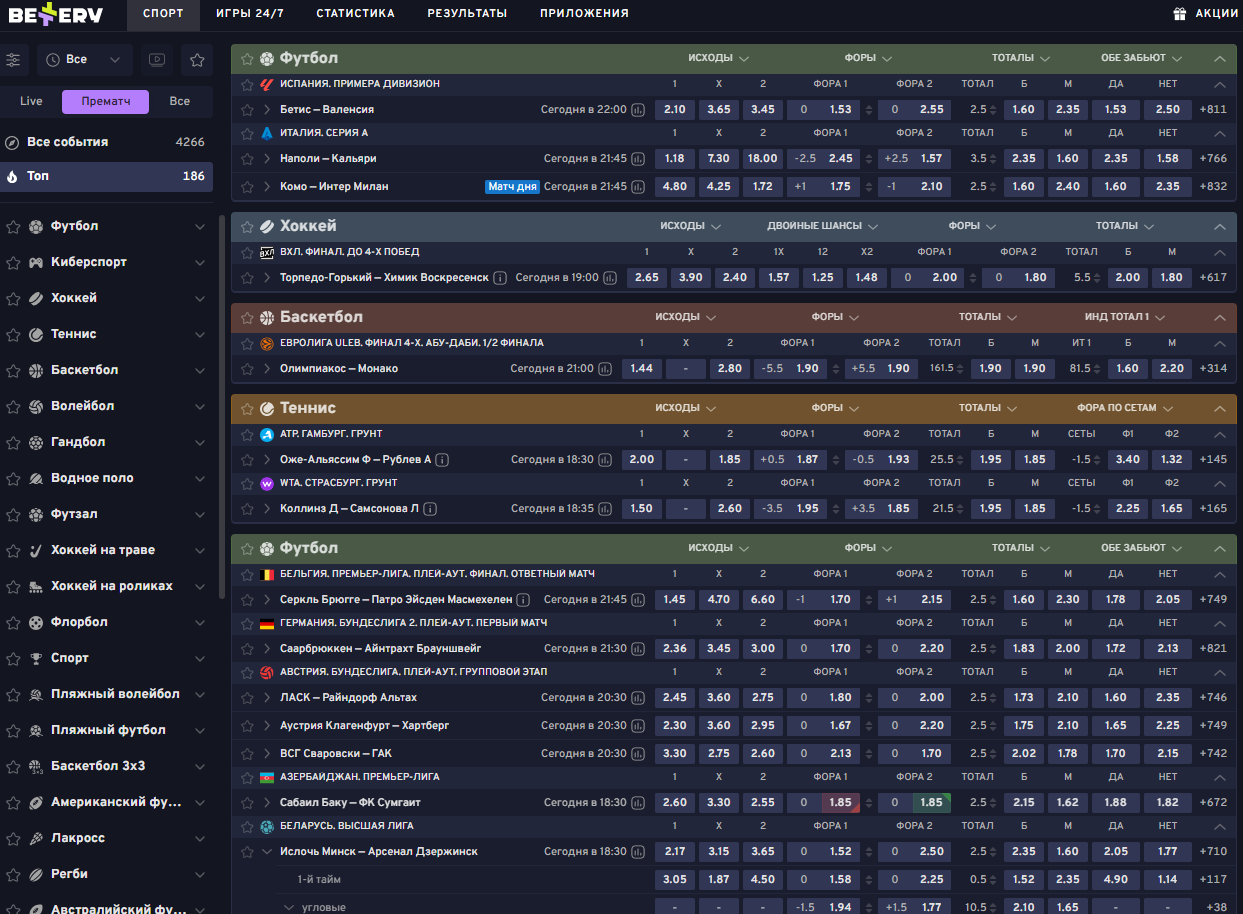Favorite the Олимпиакос – Монако match
Image resolution: width=1243 pixels, height=914 pixels.
tap(247, 369)
